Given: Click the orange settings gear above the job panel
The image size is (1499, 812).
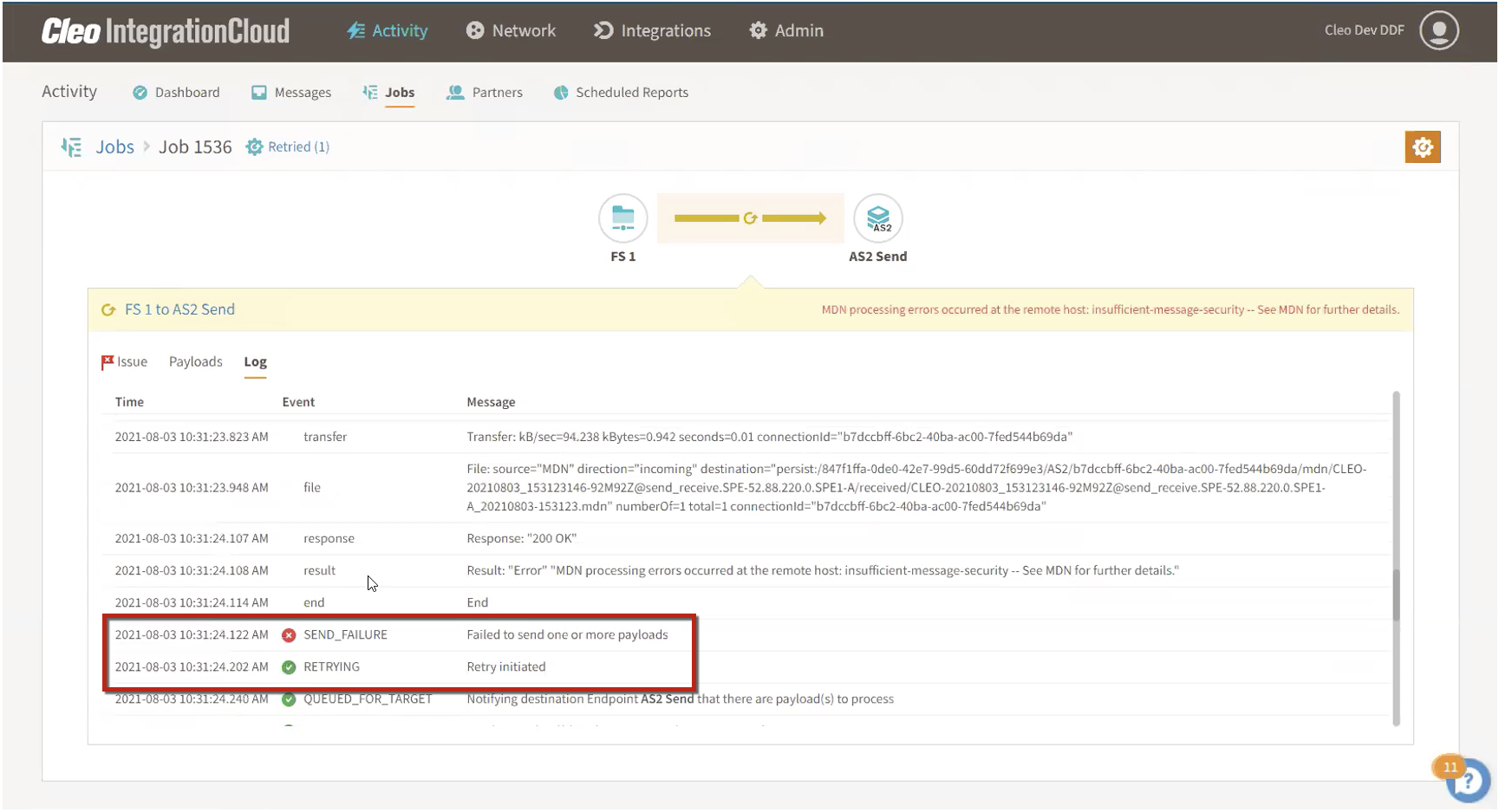Looking at the screenshot, I should 1423,146.
